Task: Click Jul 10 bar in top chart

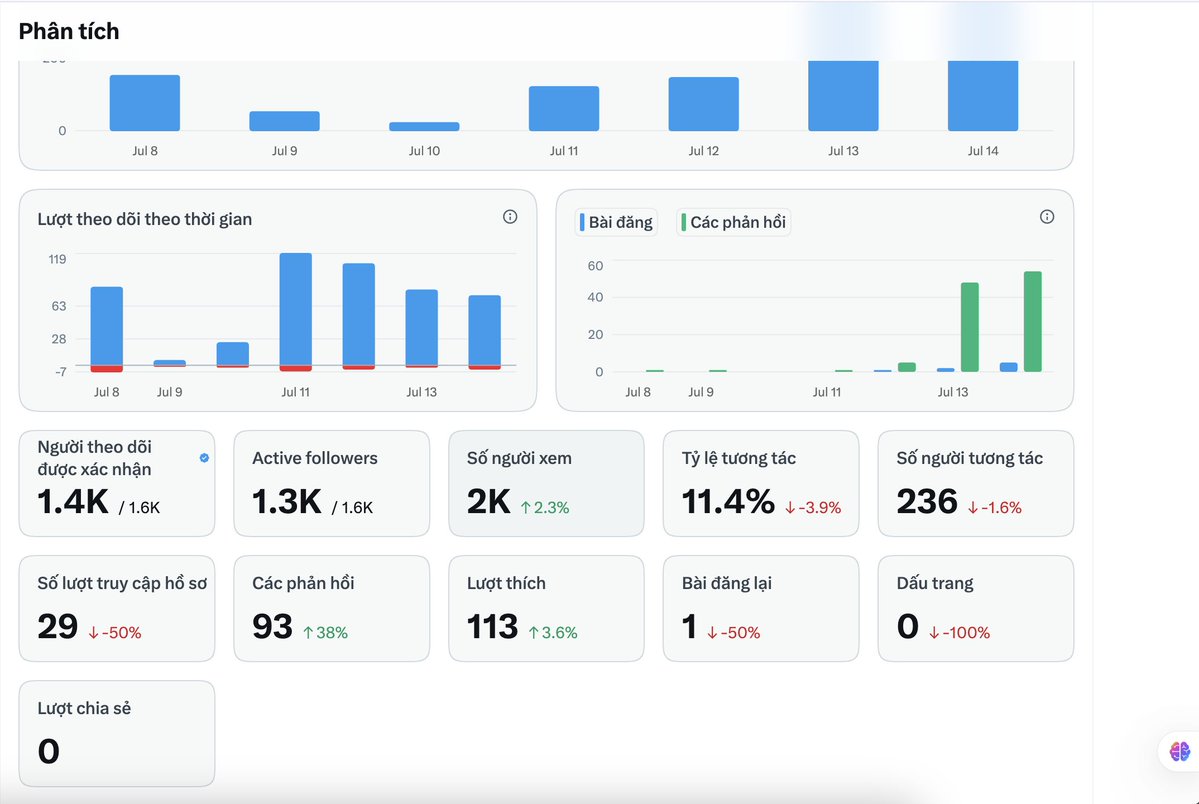Action: (424, 126)
